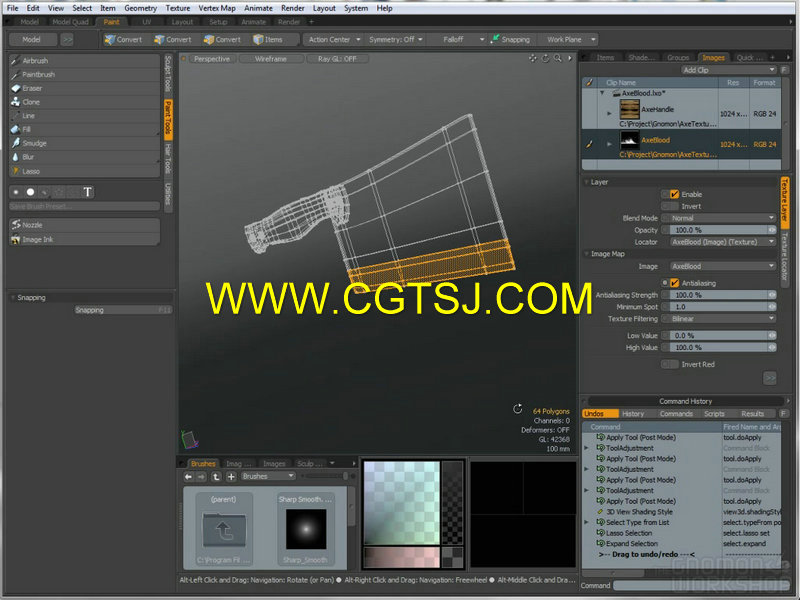
Task: Click the High Value field
Action: 721,347
